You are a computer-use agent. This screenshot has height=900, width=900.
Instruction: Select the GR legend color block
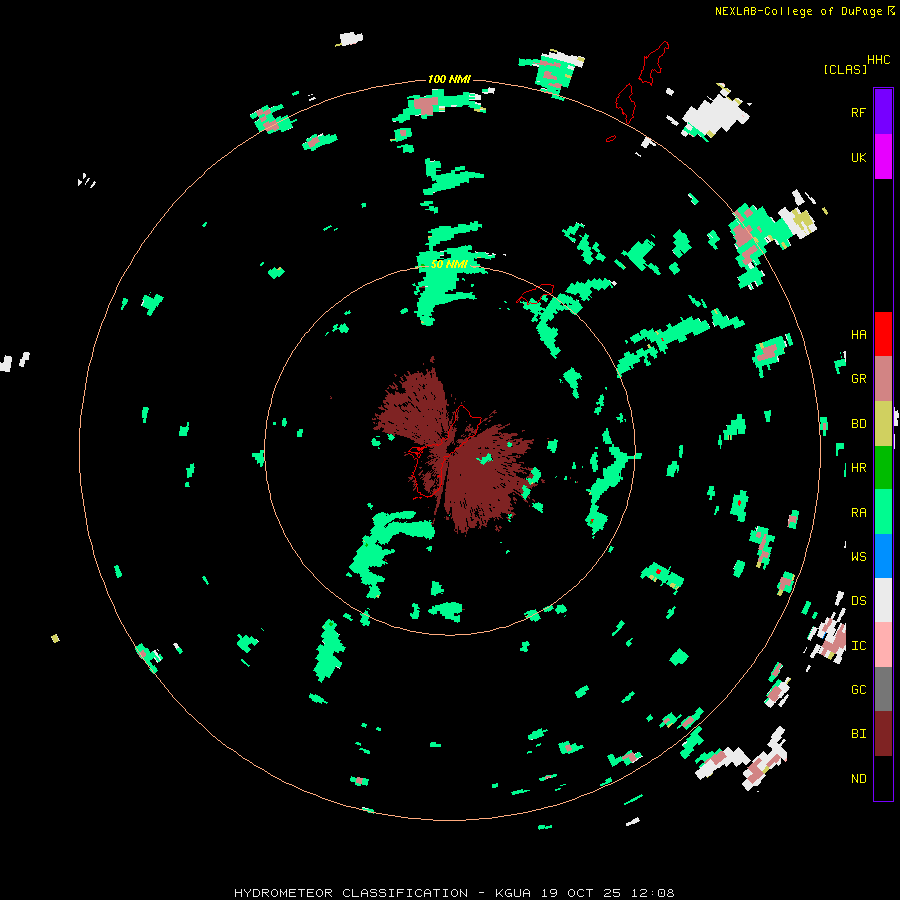tap(883, 379)
